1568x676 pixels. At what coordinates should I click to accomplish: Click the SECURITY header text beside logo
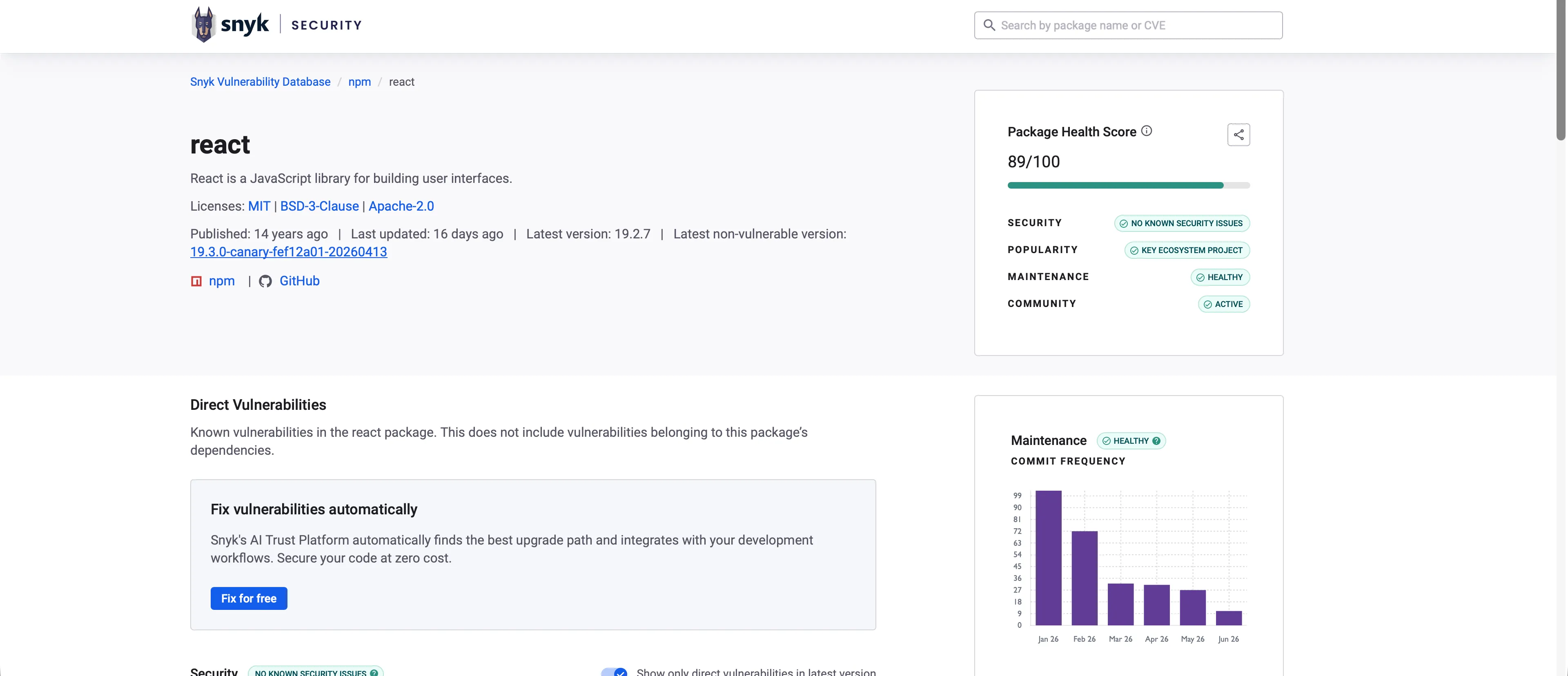point(326,25)
